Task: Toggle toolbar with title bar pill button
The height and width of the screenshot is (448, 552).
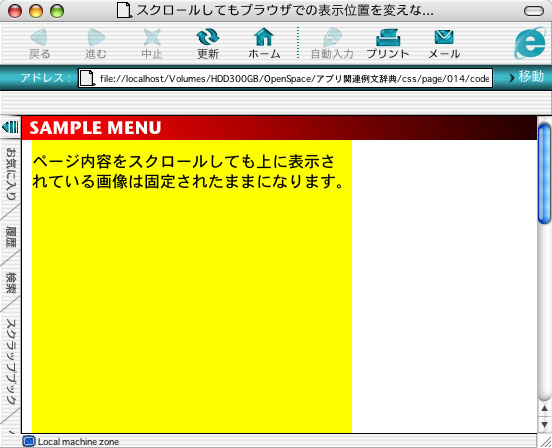Action: click(x=534, y=11)
